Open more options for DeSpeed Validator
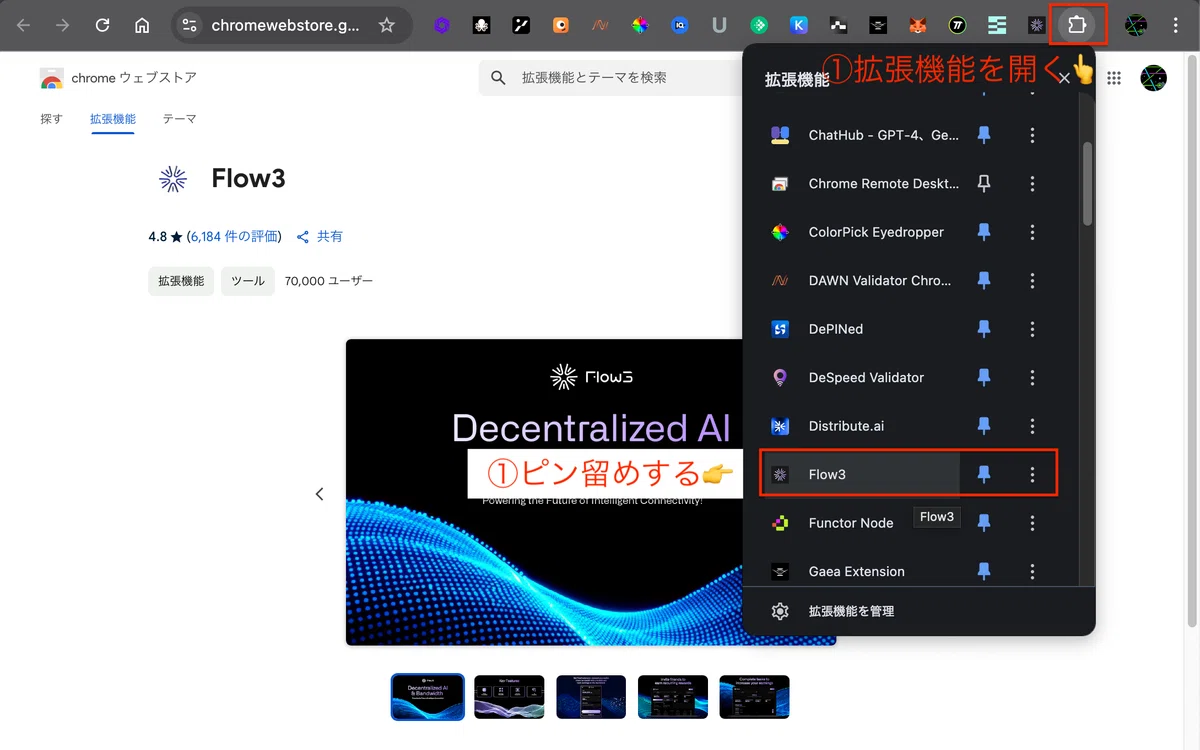The width and height of the screenshot is (1200, 750). coord(1033,377)
